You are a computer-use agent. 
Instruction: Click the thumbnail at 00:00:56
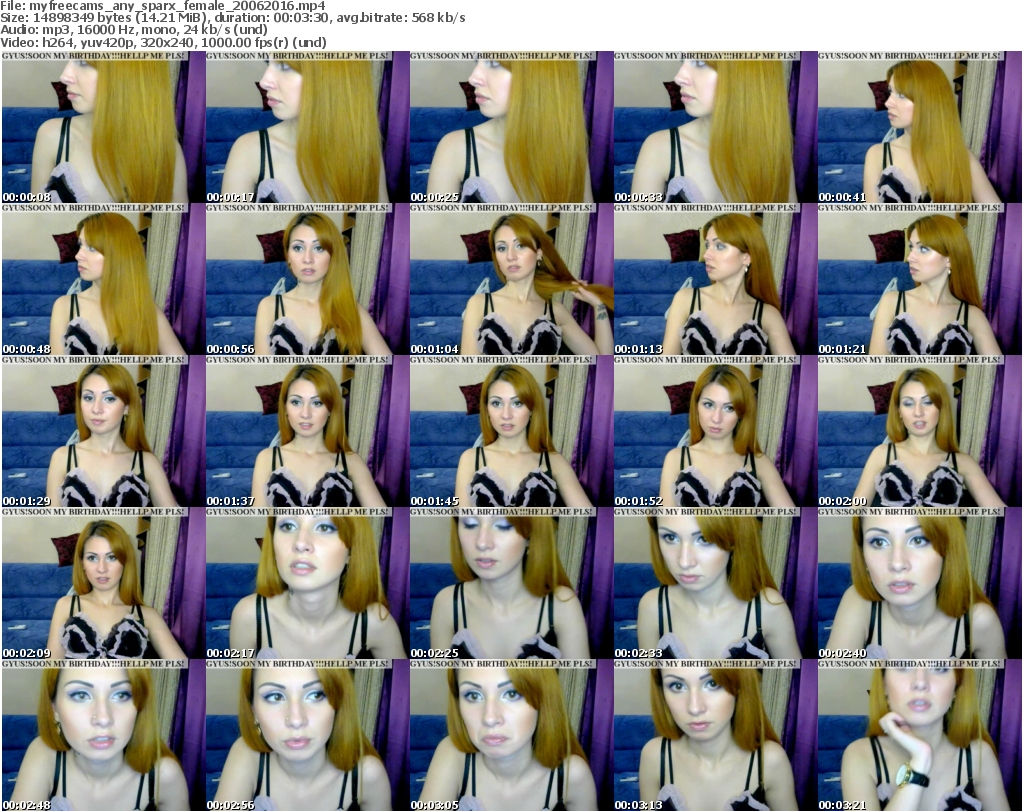[x=308, y=279]
